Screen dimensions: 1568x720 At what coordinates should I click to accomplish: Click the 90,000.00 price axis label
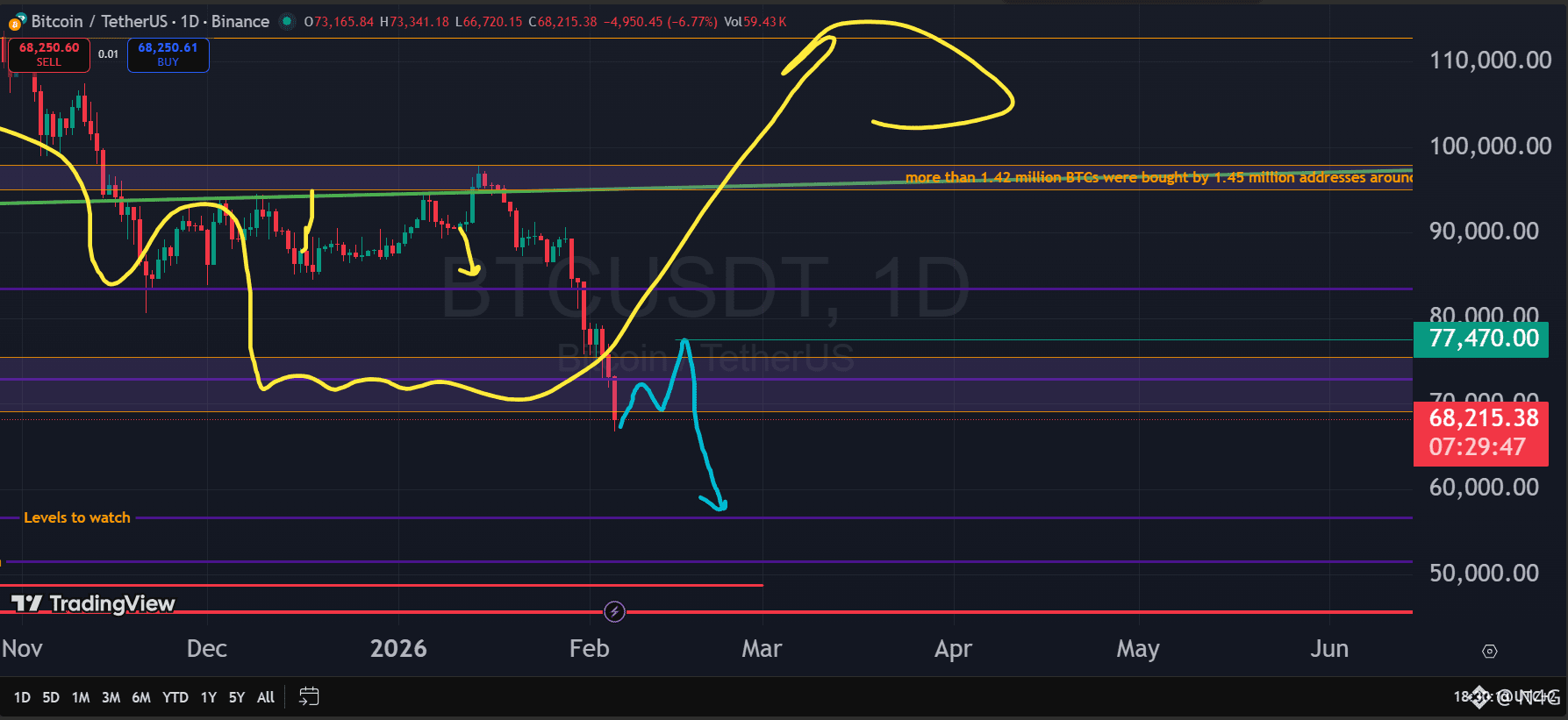coord(1484,231)
